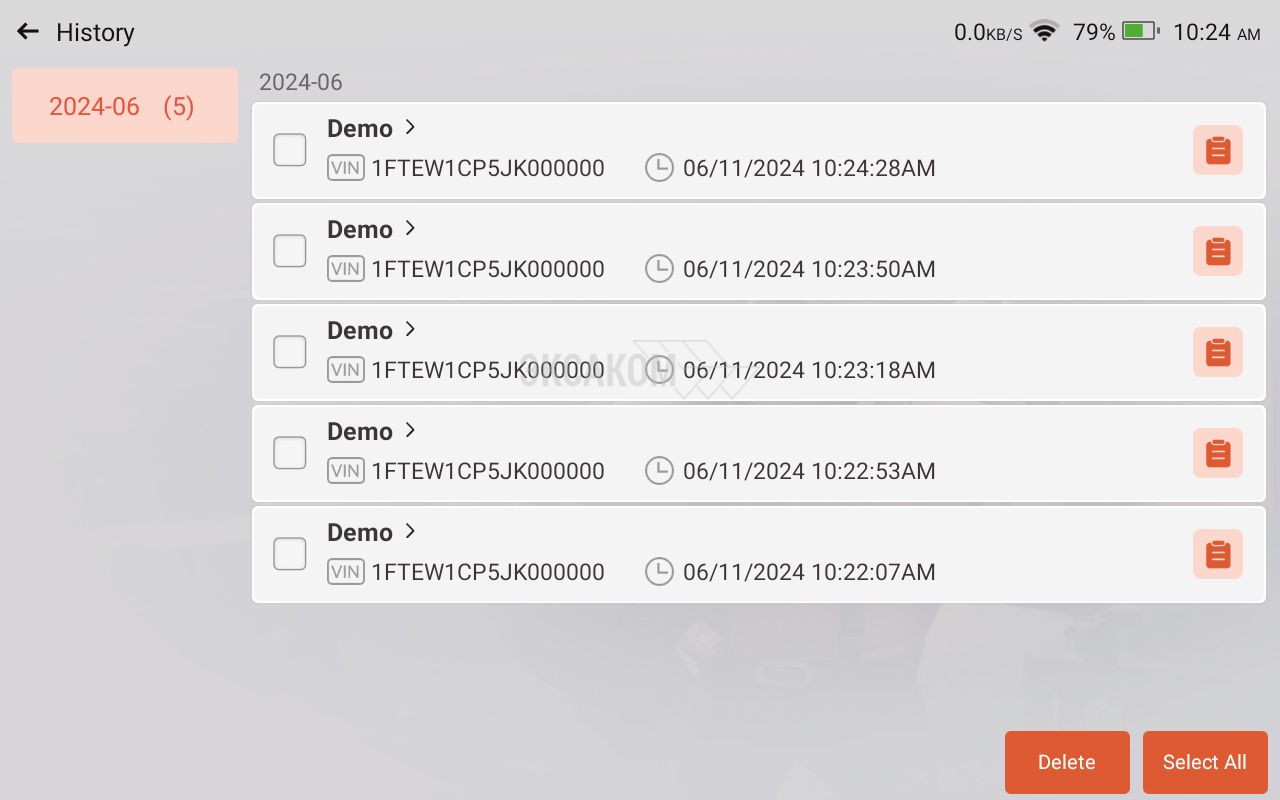The height and width of the screenshot is (800, 1280).
Task: Tap the battery indicator icon
Action: [x=1141, y=31]
